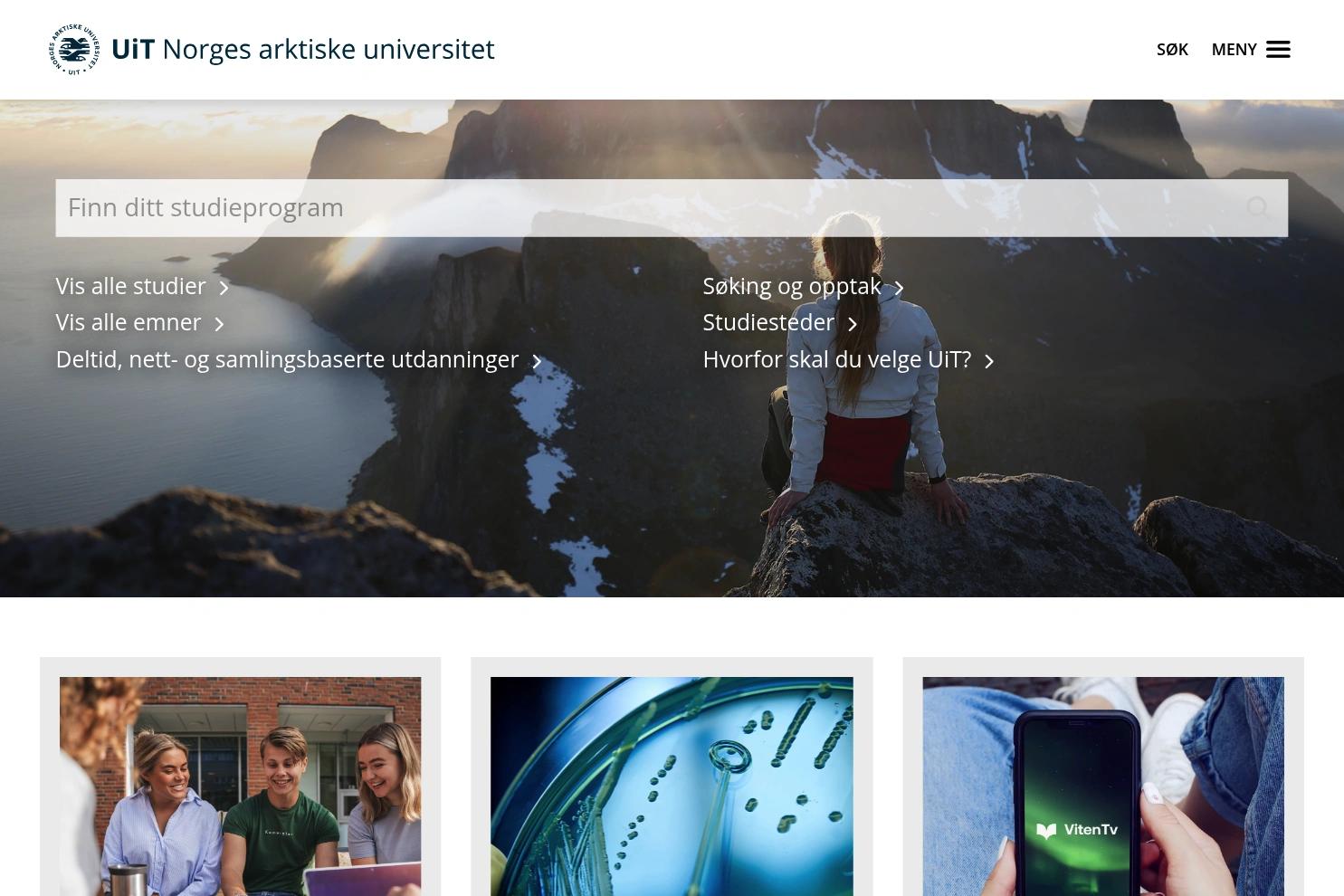
Task: Open Vis alle emner link
Action: 129,322
